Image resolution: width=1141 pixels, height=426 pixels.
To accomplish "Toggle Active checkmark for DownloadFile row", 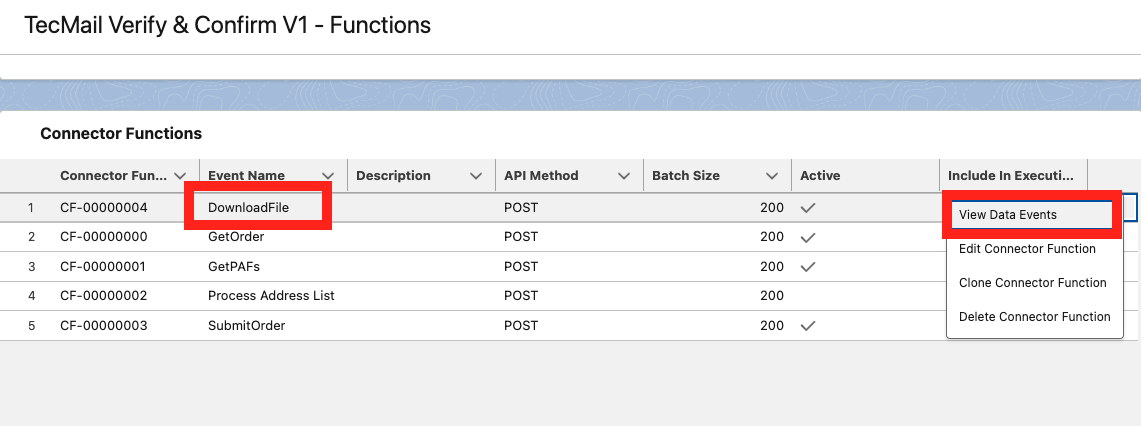I will point(808,208).
